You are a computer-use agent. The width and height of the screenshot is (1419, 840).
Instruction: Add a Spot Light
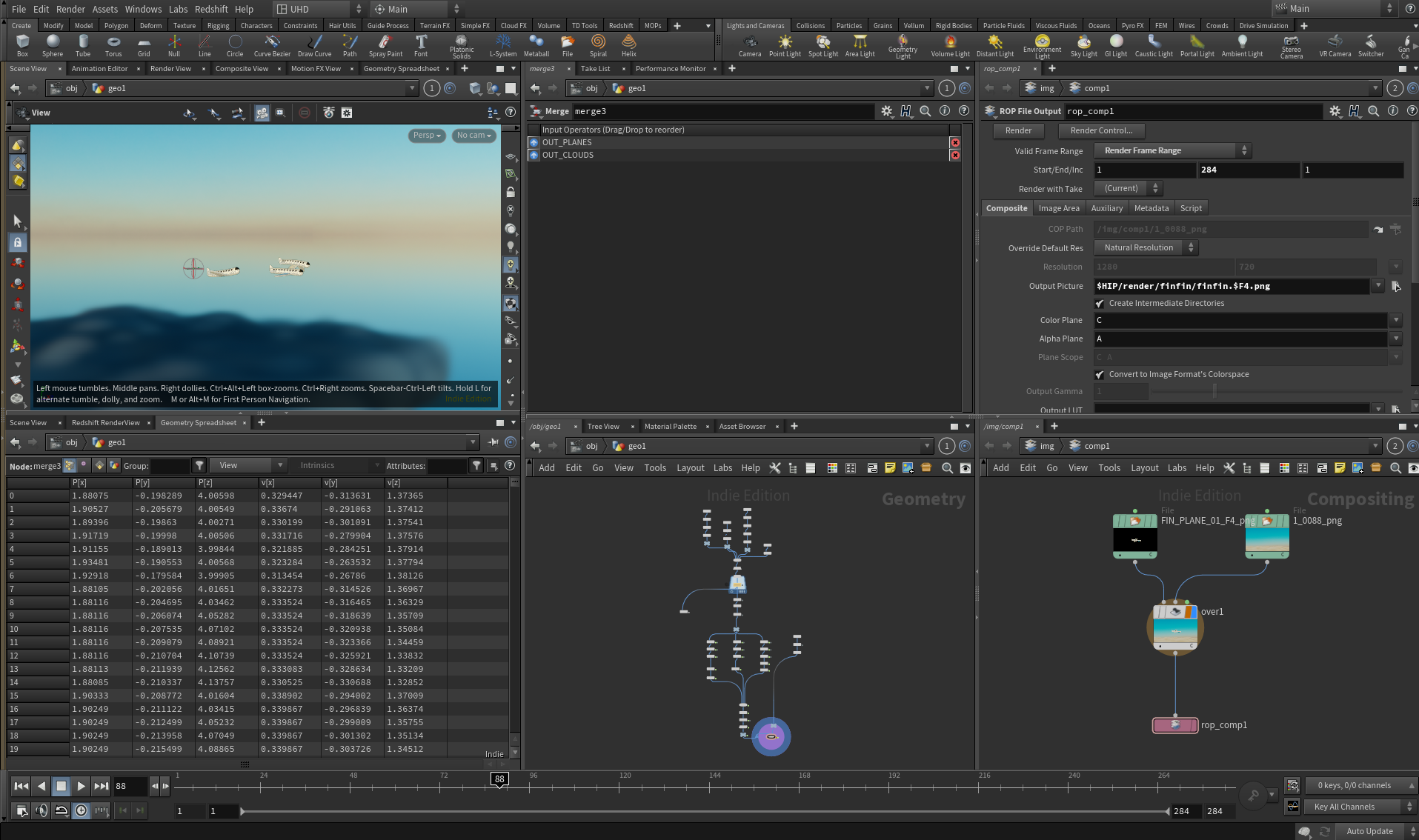coord(823,45)
